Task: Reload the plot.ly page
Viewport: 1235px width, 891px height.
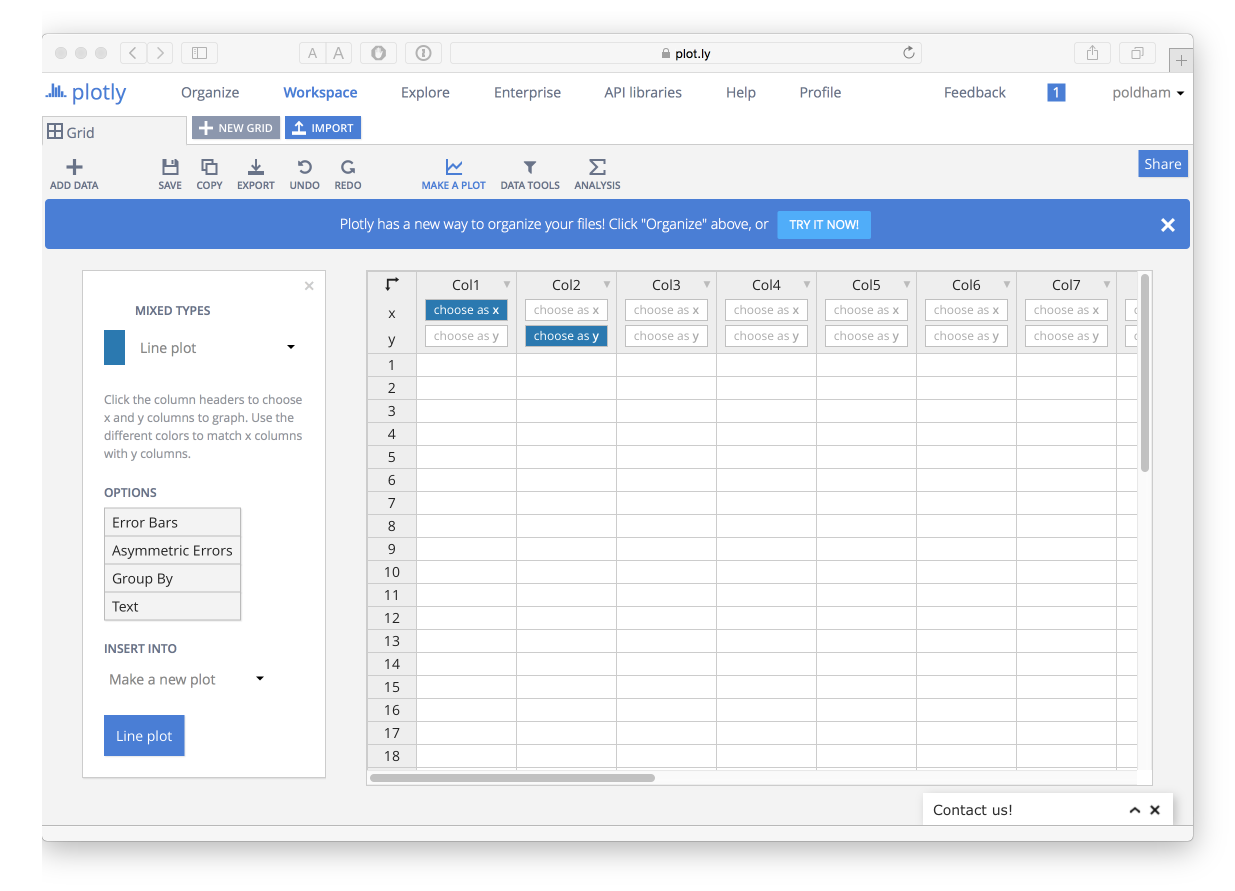Action: point(909,53)
